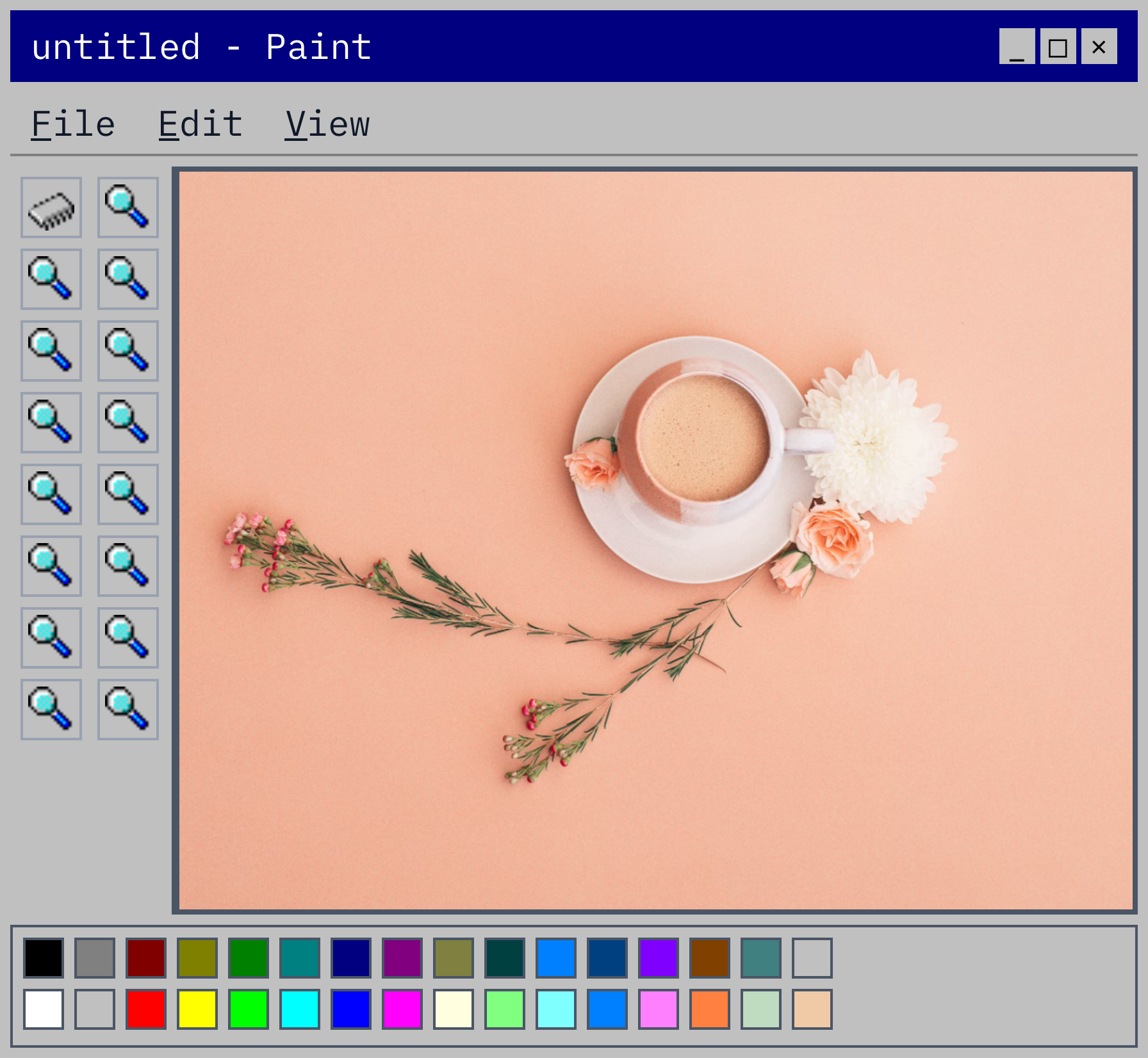Open the File menu
The height and width of the screenshot is (1058, 1148).
(72, 124)
